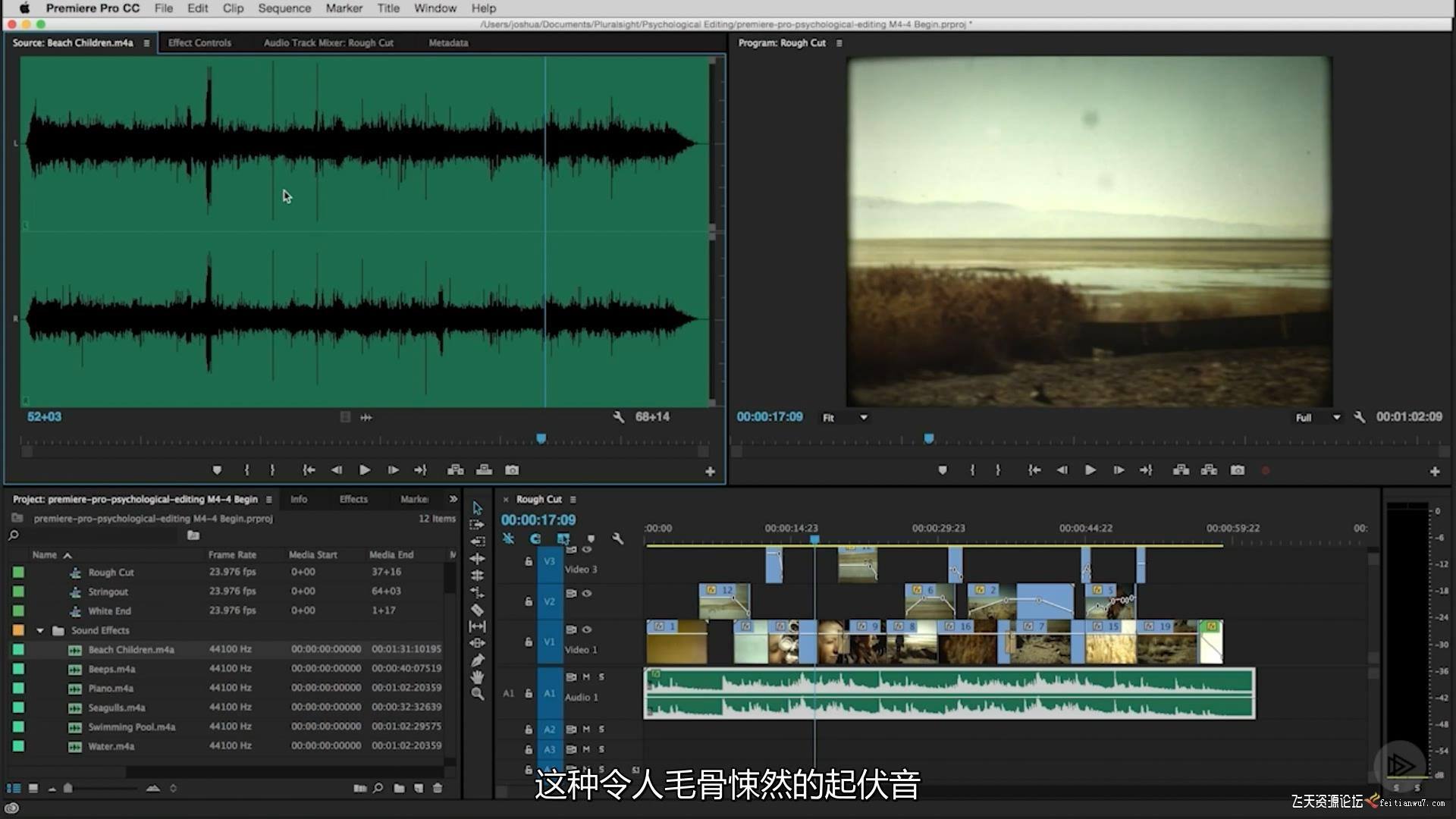Screen dimensions: 1456x819
Task: Open the Clip menu
Action: click(233, 8)
